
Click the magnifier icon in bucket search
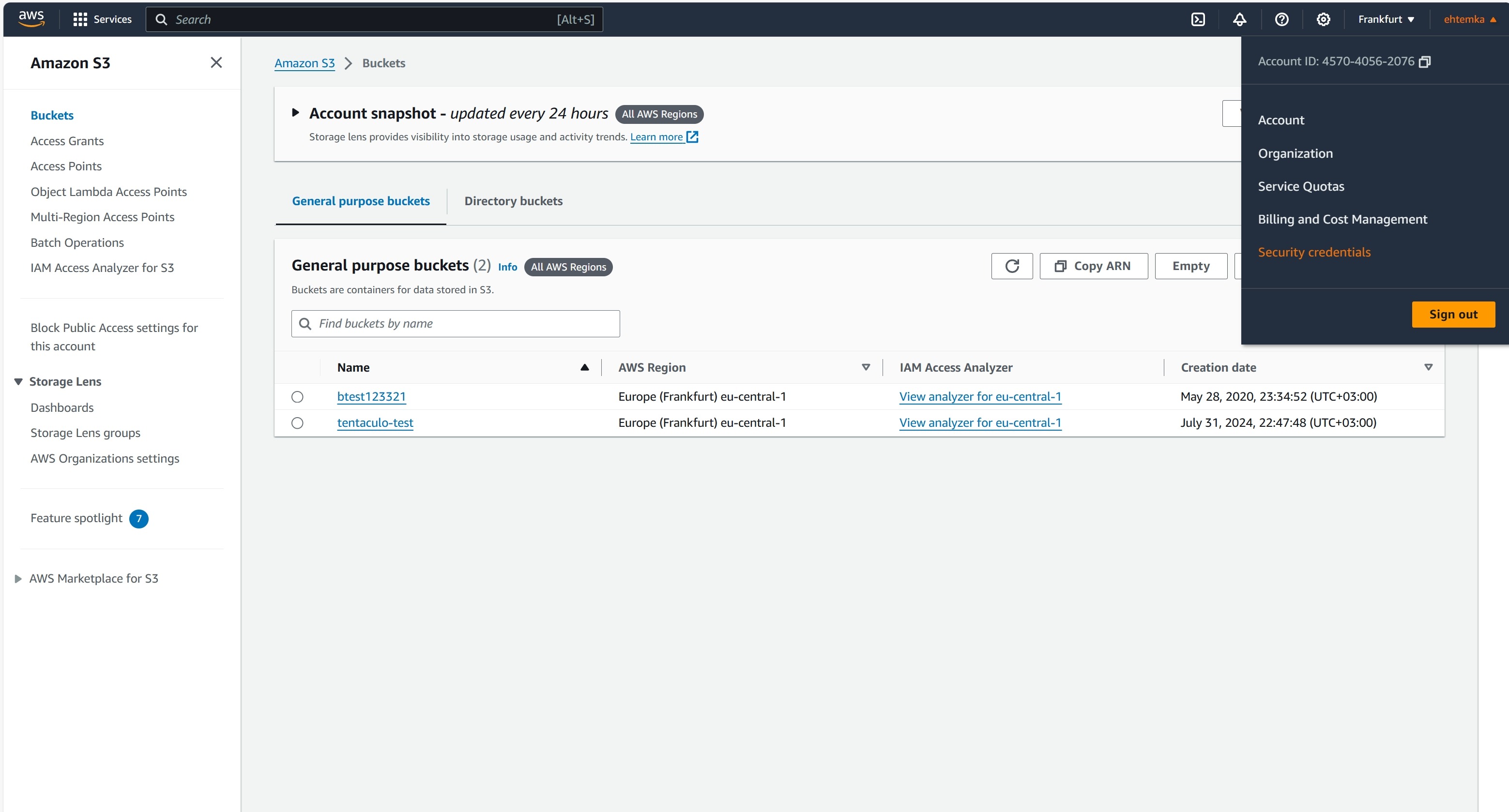pyautogui.click(x=305, y=324)
